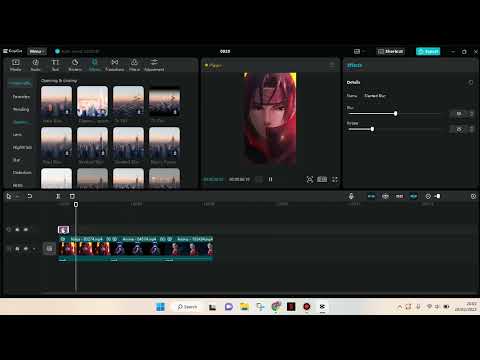
Task: Hide the main video track
Action: (26, 249)
